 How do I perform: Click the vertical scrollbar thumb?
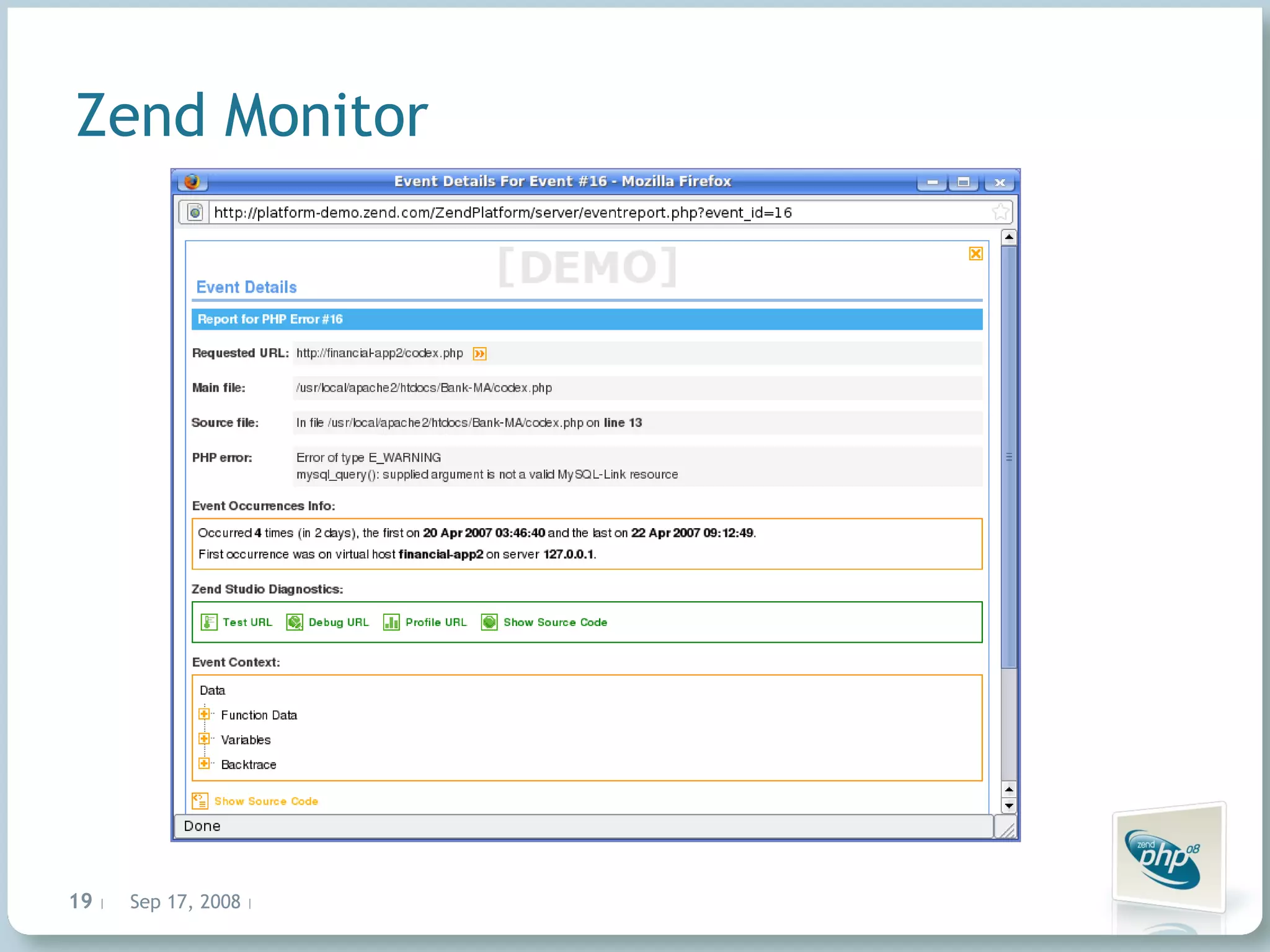[x=1009, y=457]
